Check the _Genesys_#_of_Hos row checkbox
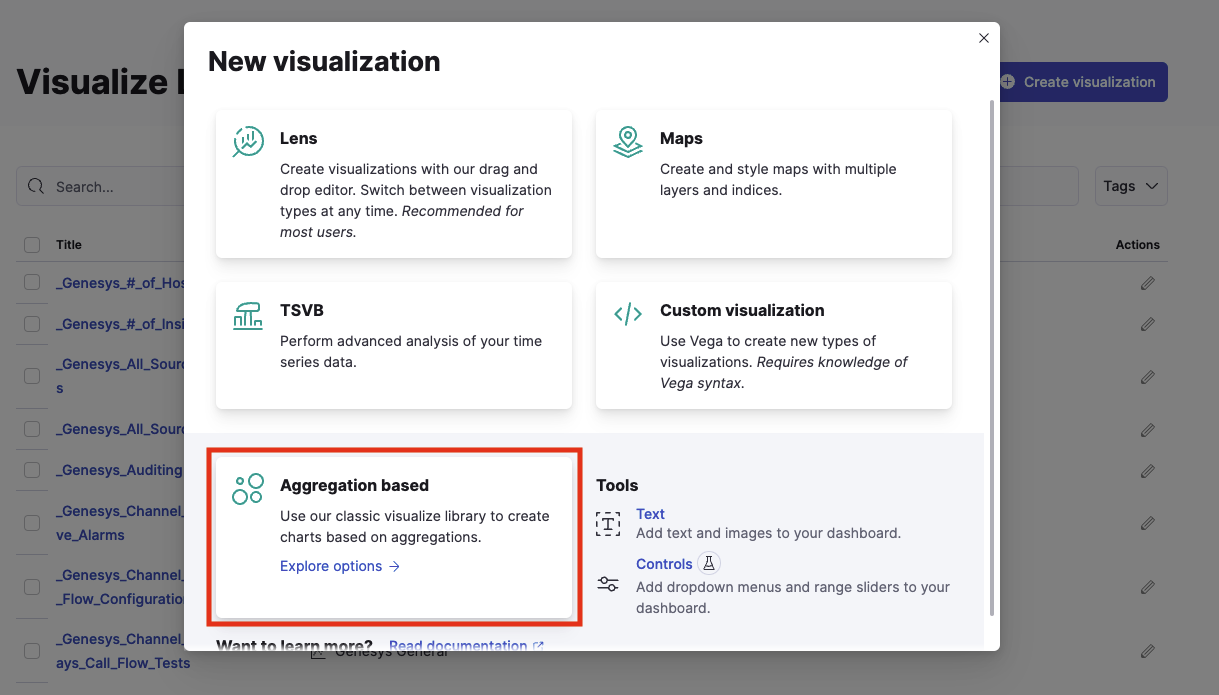Screen dimensions: 1219x695 point(32,283)
